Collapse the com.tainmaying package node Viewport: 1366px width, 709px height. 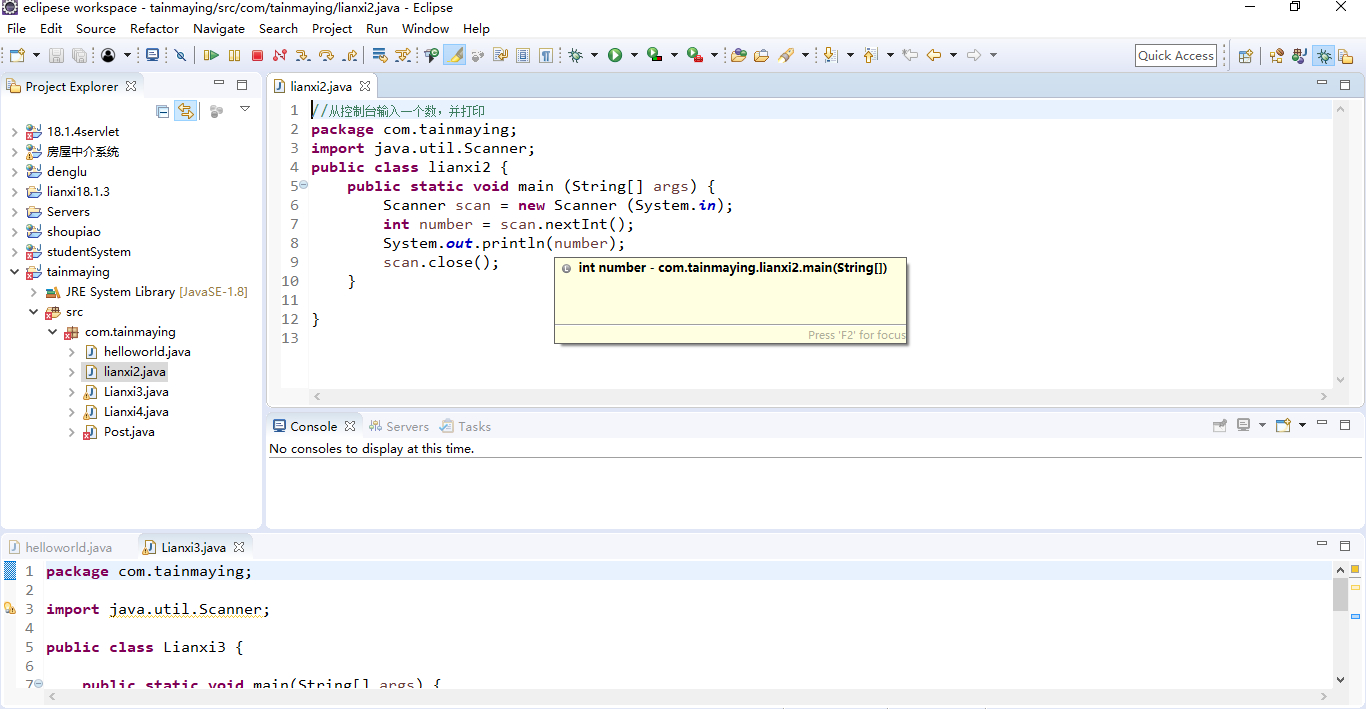click(x=53, y=332)
